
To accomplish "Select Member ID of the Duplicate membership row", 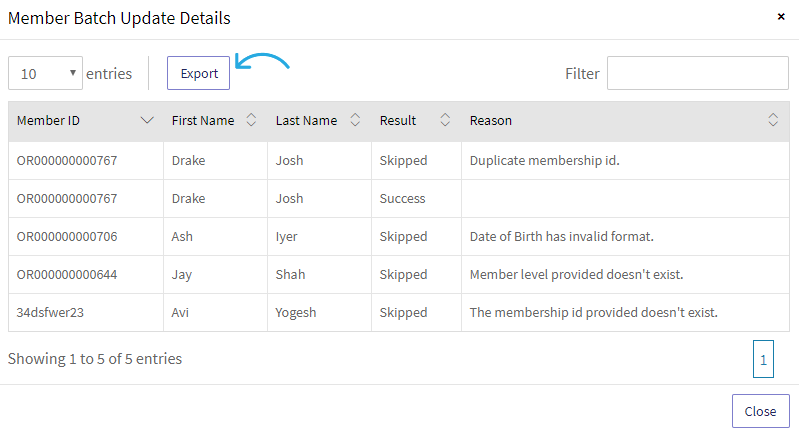I will coord(67,160).
